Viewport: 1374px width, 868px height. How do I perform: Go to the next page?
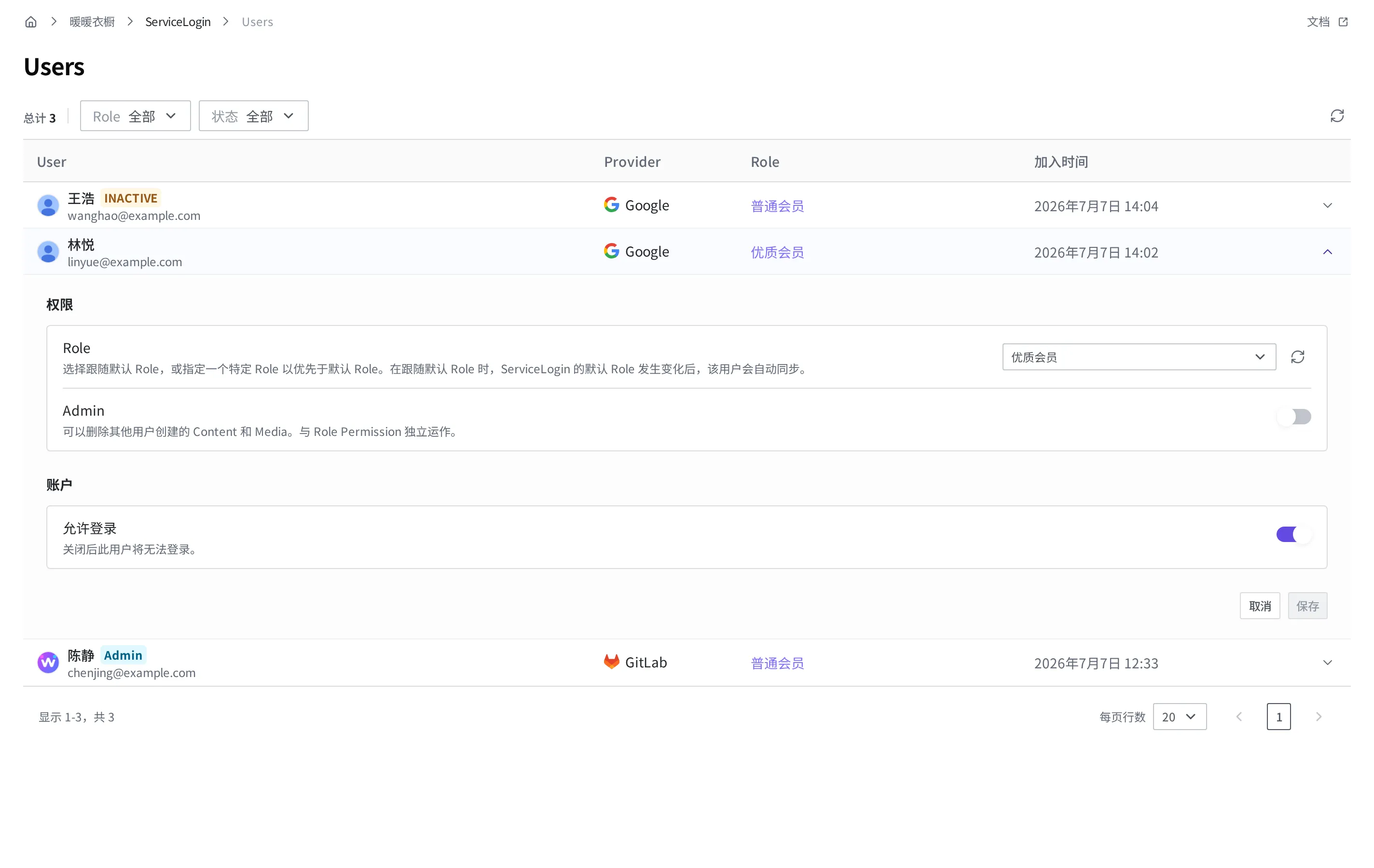1319,716
